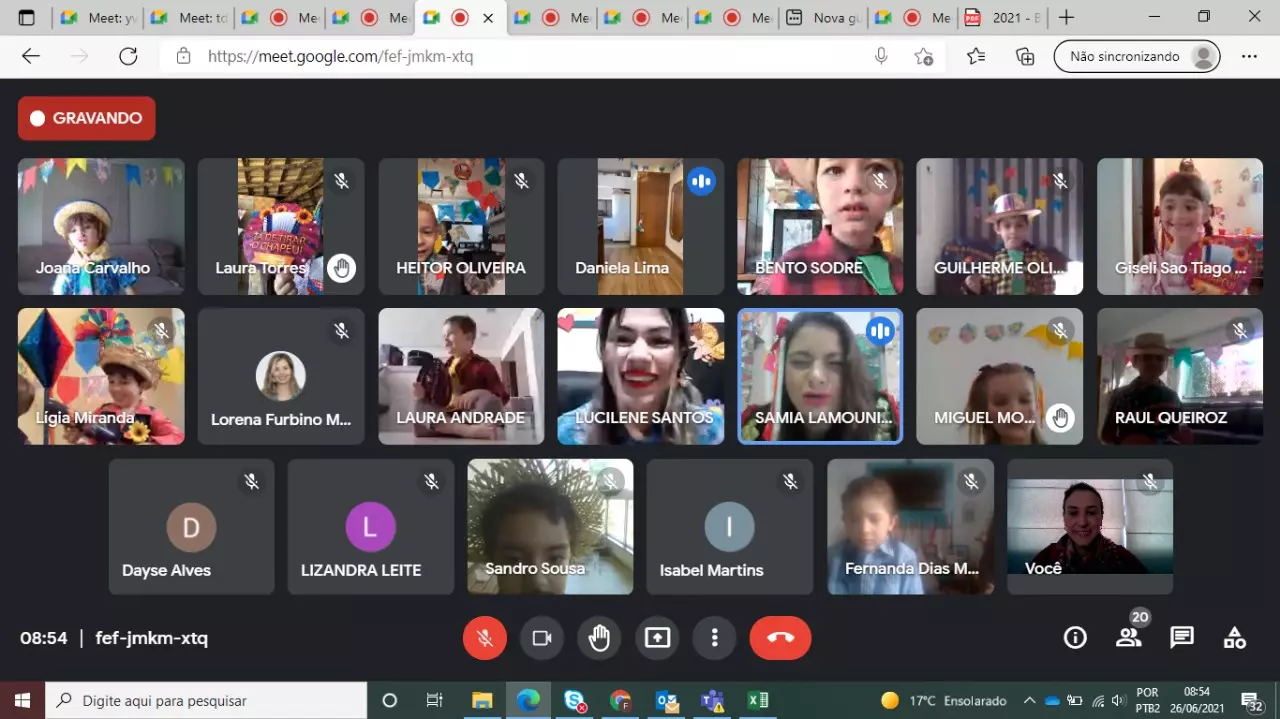Viewport: 1280px width, 719px height.
Task: Click the Não sincronizando profile button
Action: point(1137,57)
